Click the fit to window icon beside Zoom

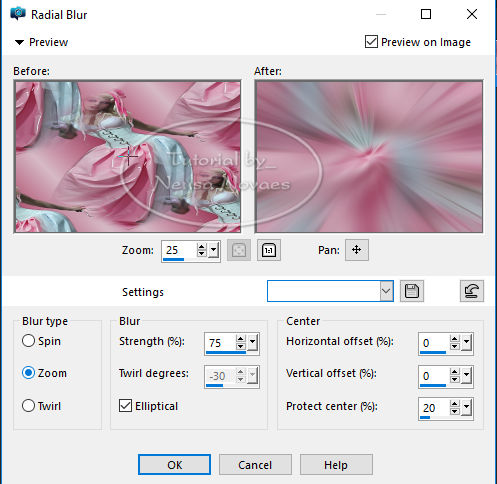coord(239,250)
